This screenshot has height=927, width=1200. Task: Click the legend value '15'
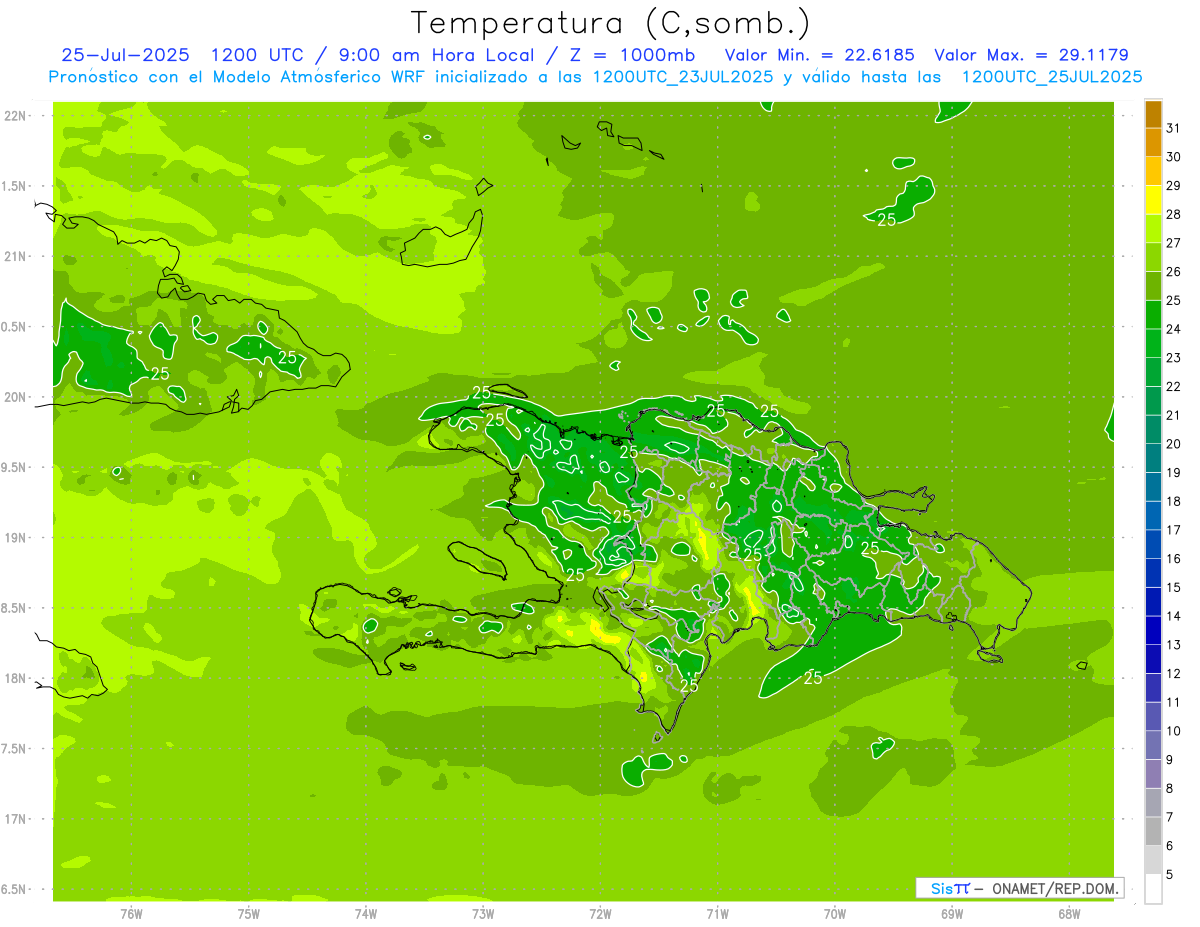point(1174,587)
